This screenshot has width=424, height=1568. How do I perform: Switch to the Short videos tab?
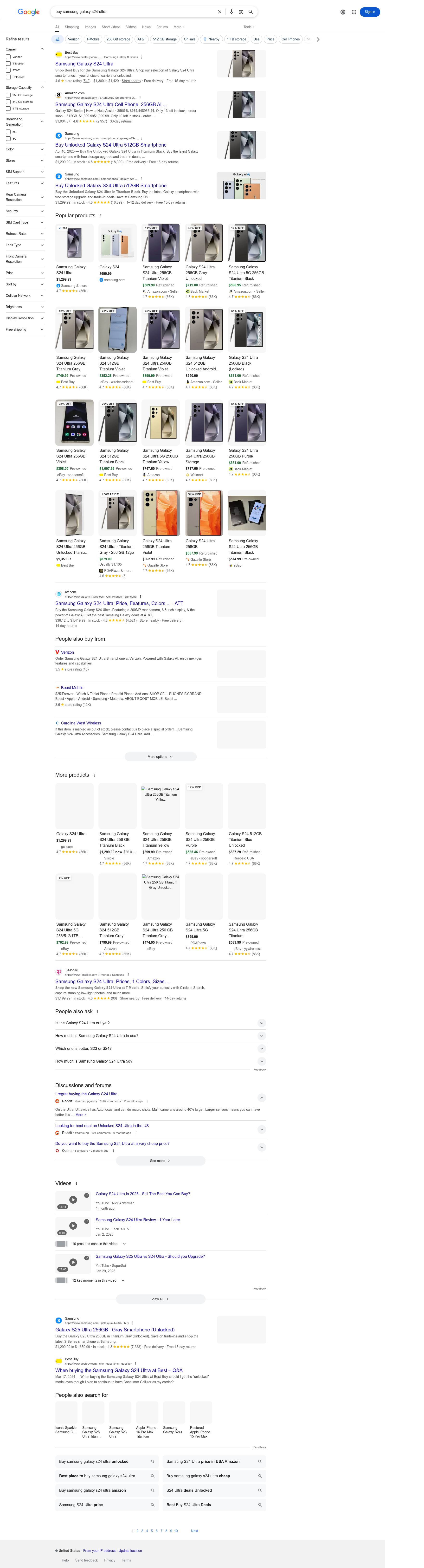click(111, 27)
